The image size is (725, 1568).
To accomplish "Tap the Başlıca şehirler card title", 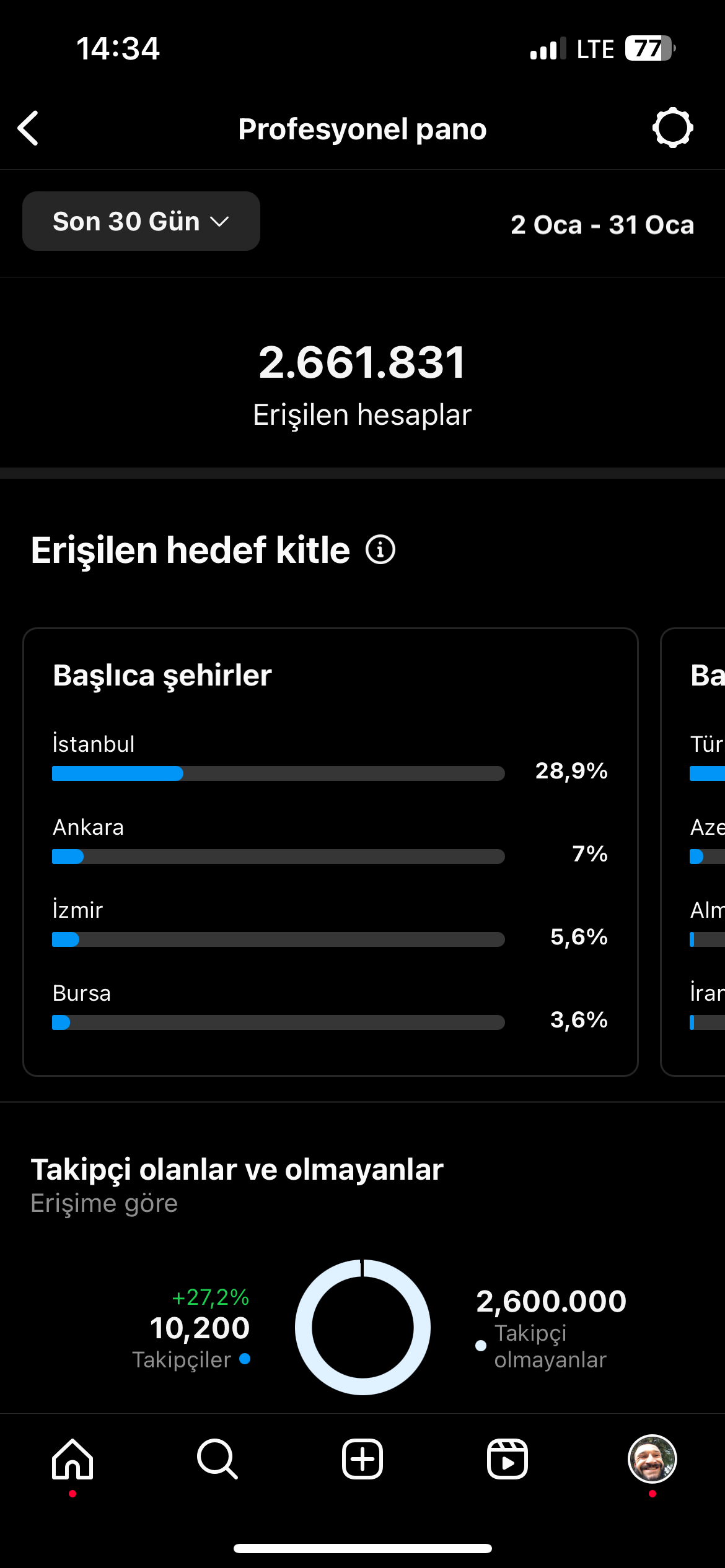I will point(162,675).
